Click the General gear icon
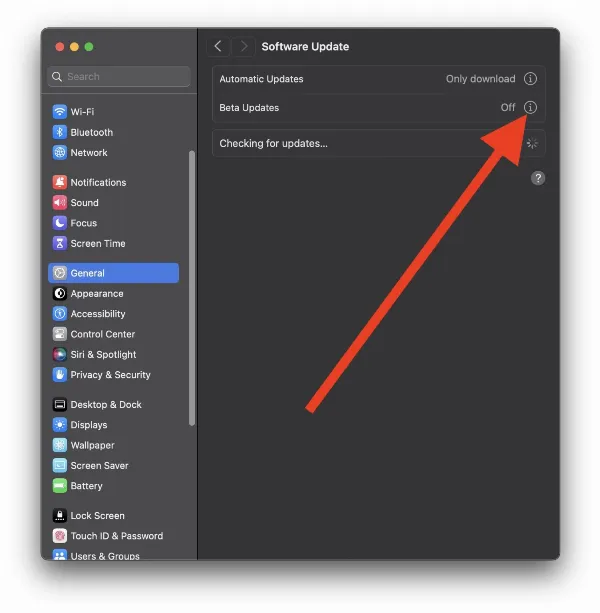Viewport: 600px width, 613px height. click(59, 273)
